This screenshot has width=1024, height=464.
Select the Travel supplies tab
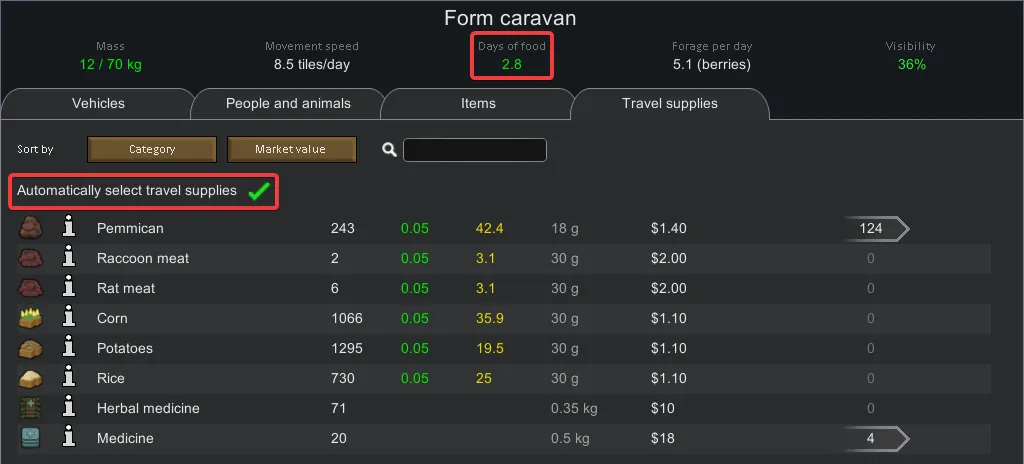(669, 104)
